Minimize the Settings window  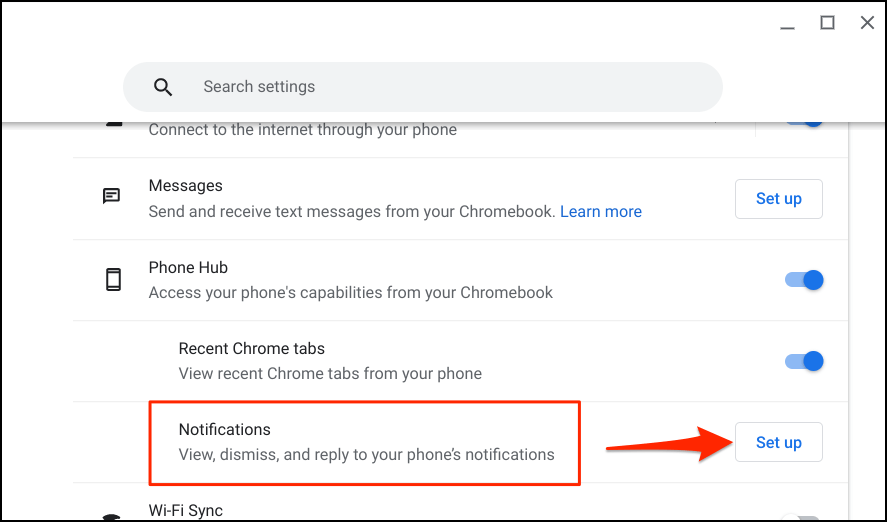pos(786,23)
